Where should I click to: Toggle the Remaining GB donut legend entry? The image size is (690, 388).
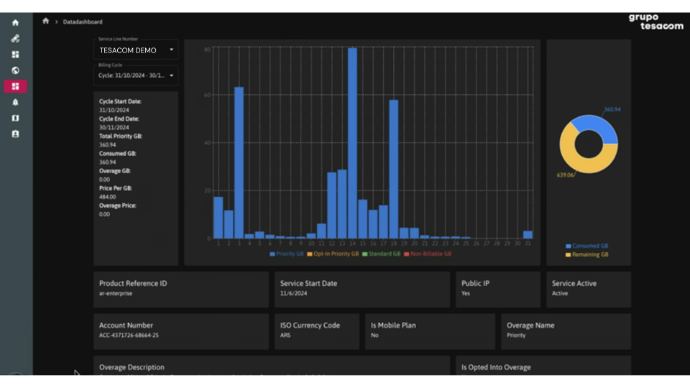(x=587, y=255)
